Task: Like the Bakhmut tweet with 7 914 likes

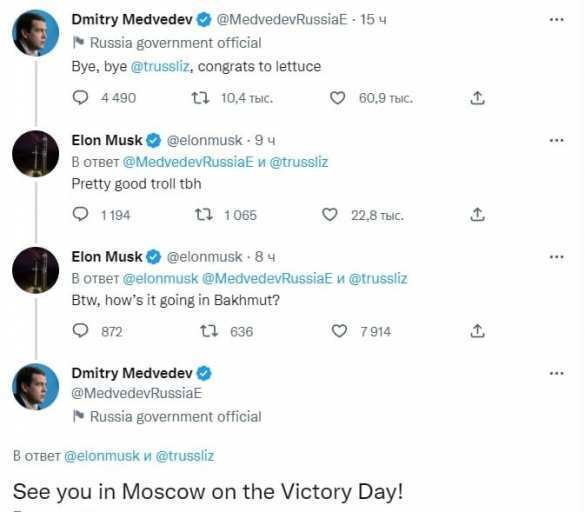Action: click(339, 331)
